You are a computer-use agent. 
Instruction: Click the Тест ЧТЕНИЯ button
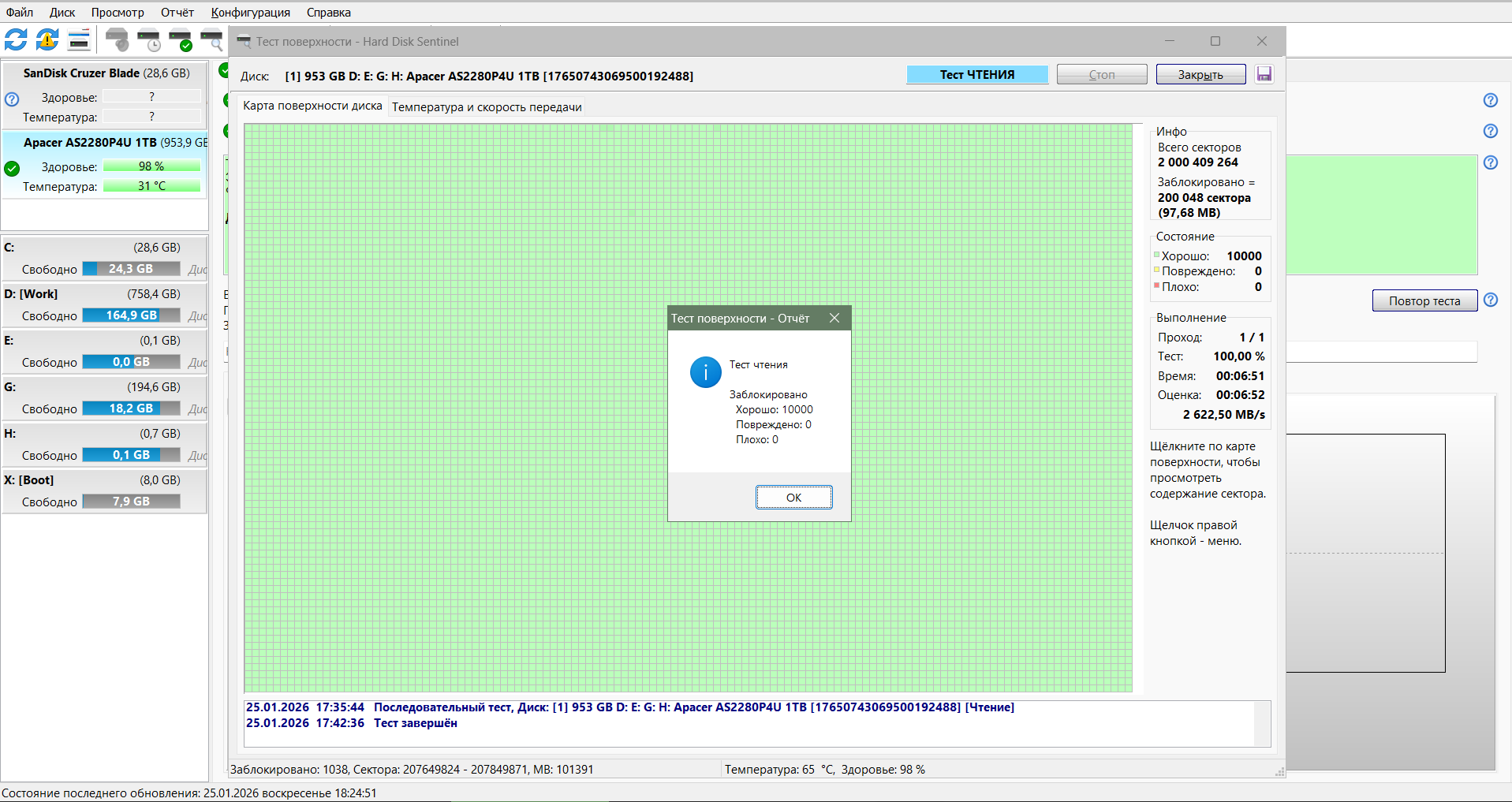pos(977,73)
